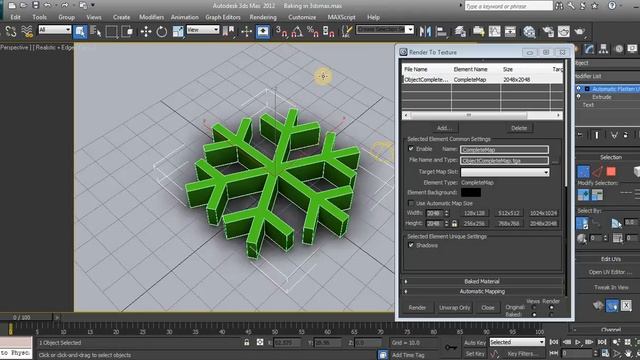This screenshot has height=360, width=640.
Task: Click the Delete button
Action: (519, 128)
